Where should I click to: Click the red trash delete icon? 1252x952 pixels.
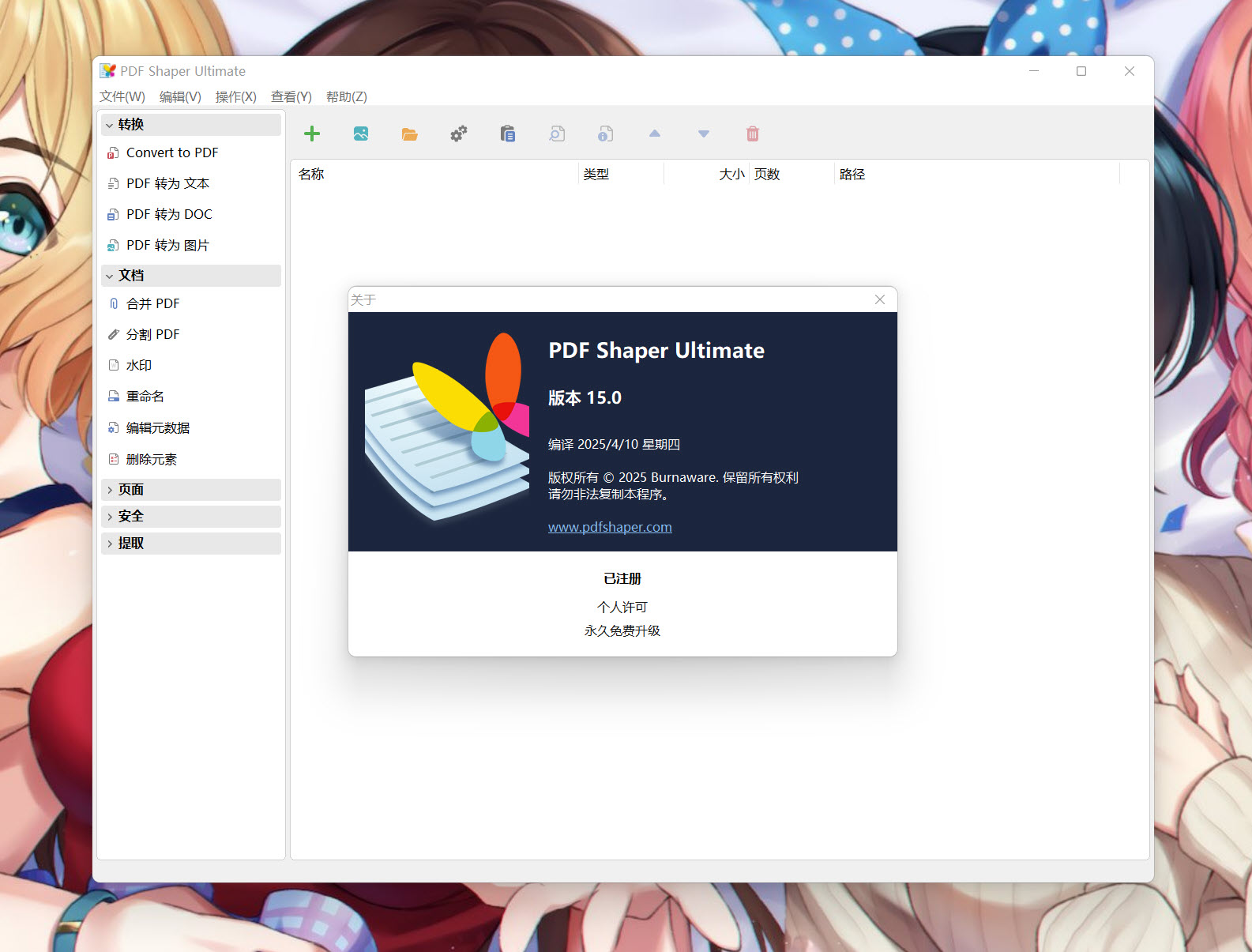tap(752, 134)
